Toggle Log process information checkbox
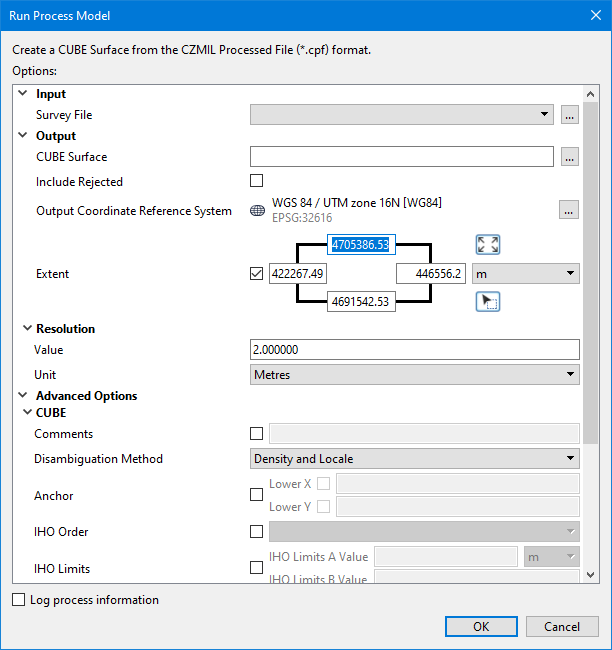The height and width of the screenshot is (650, 612). click(x=19, y=600)
